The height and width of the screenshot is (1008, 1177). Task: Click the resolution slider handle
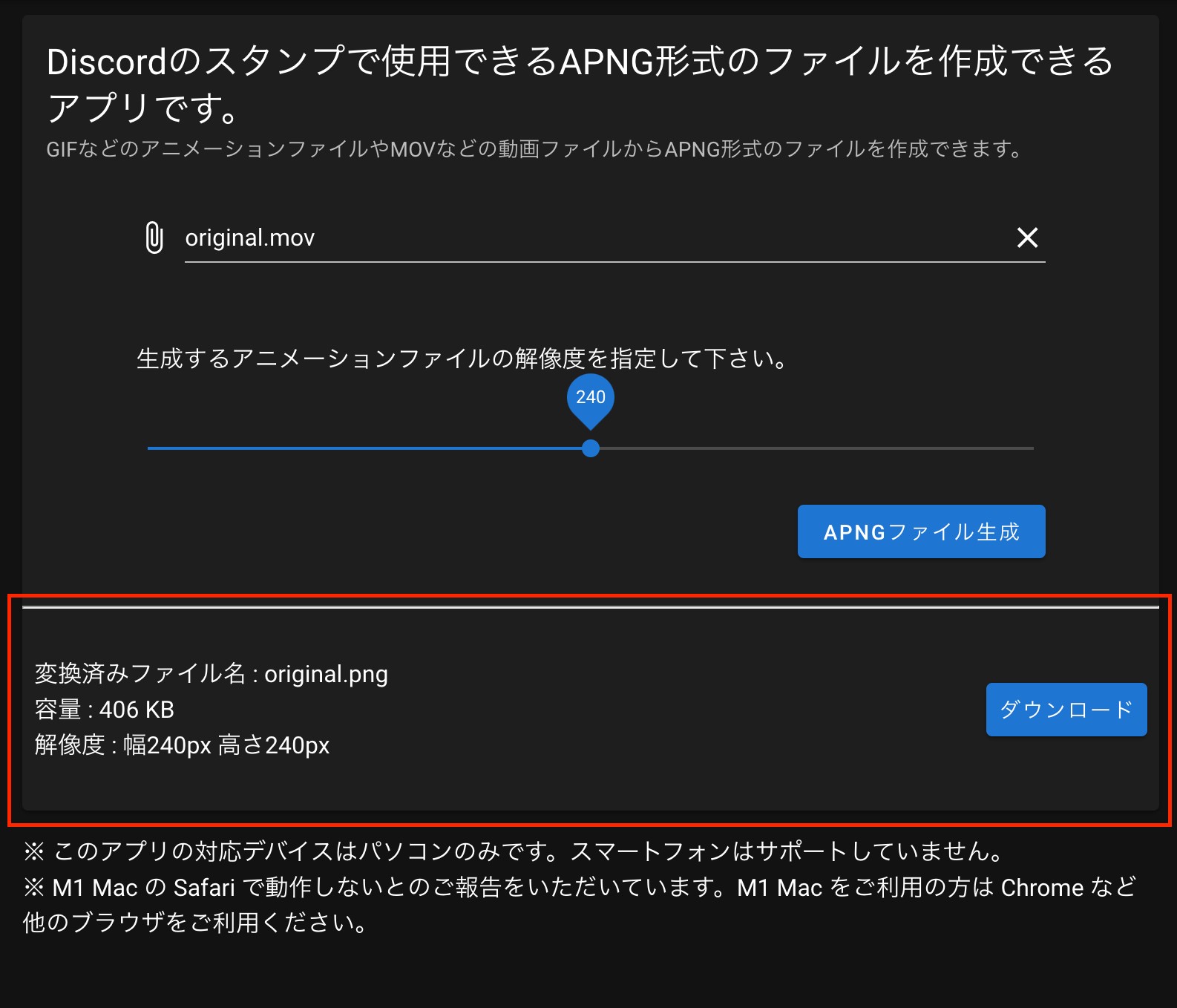pyautogui.click(x=591, y=448)
